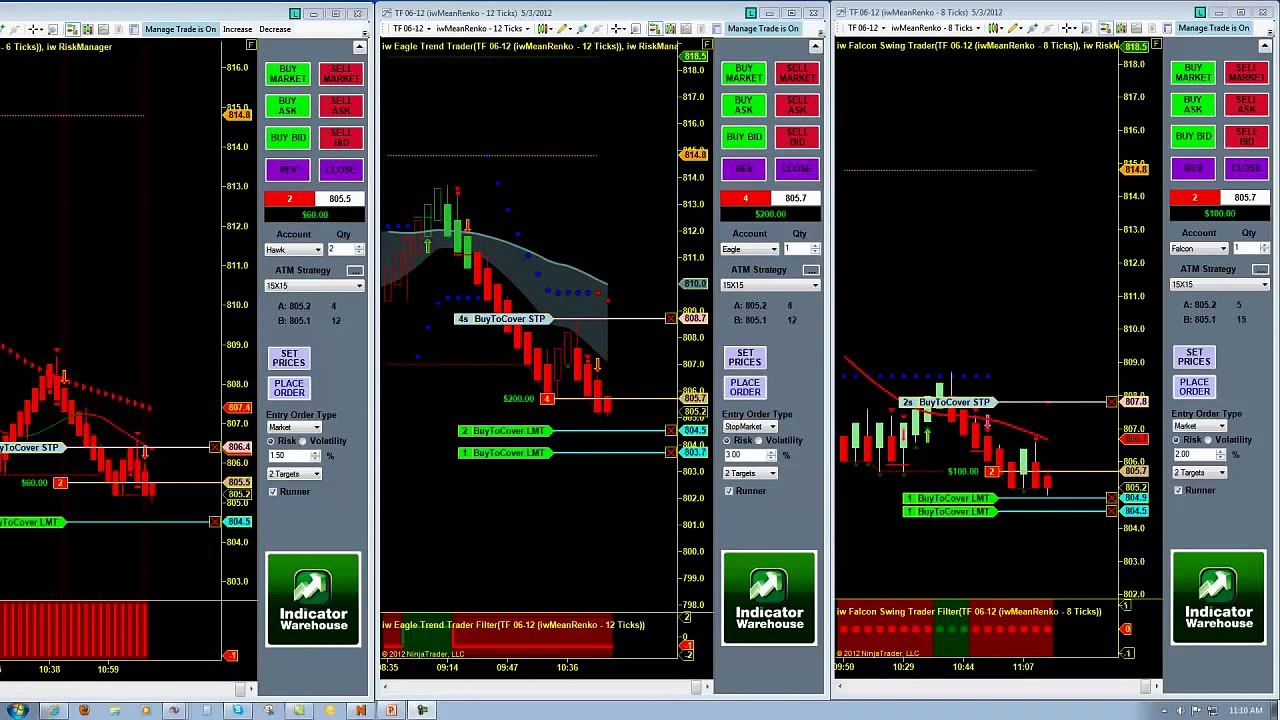Select Volatility radio in Falcon panel
Viewport: 1280px width, 720px height.
pos(1208,439)
